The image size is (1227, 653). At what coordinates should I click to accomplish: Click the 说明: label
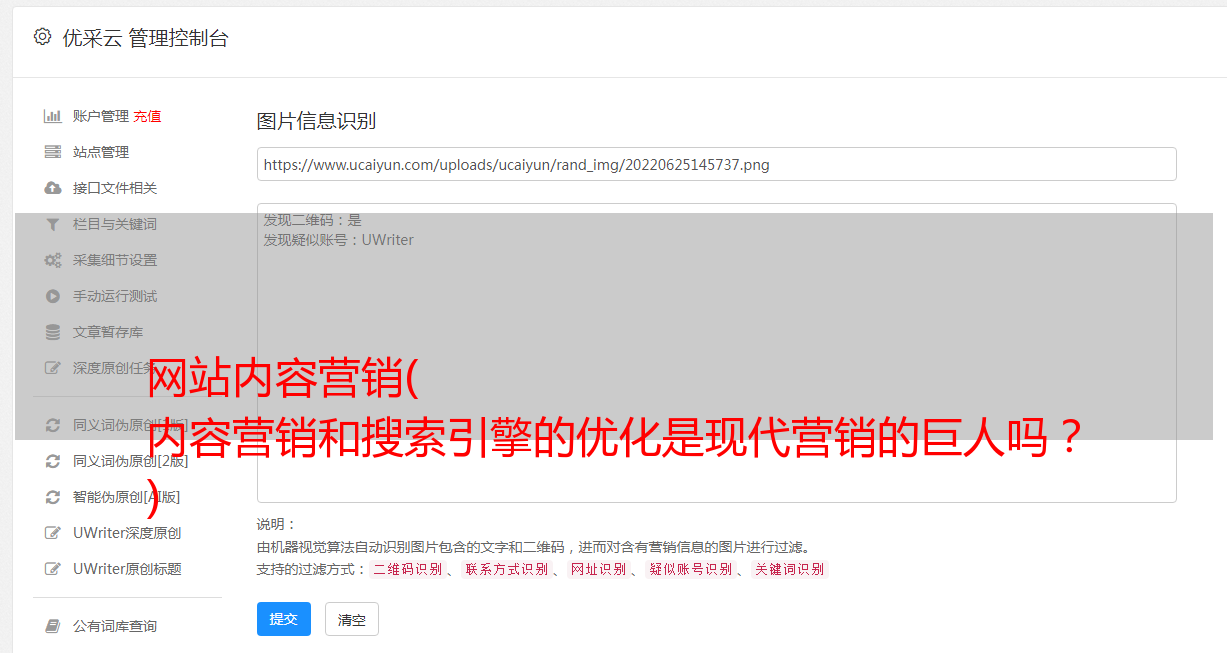277,524
